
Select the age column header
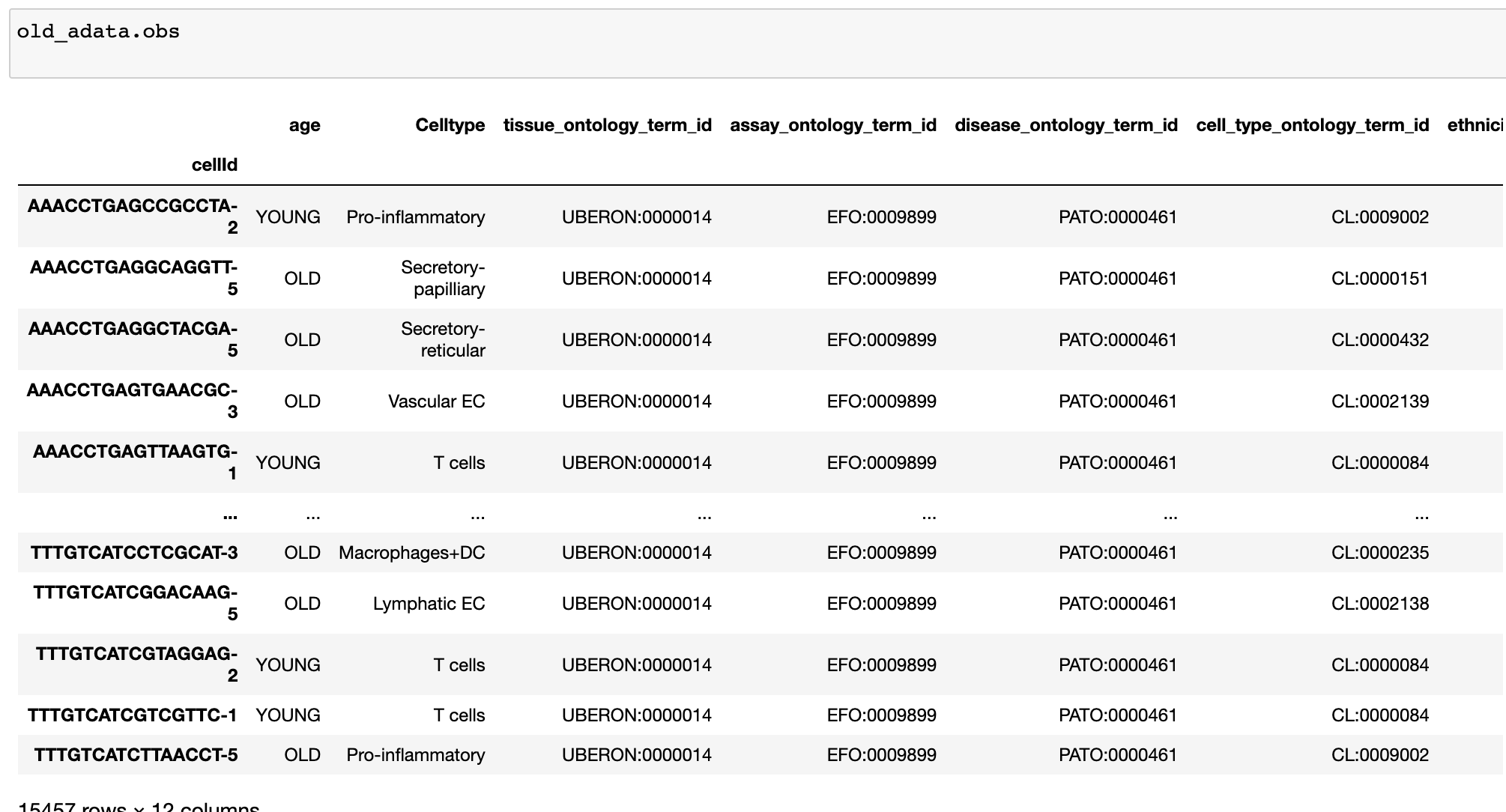304,125
